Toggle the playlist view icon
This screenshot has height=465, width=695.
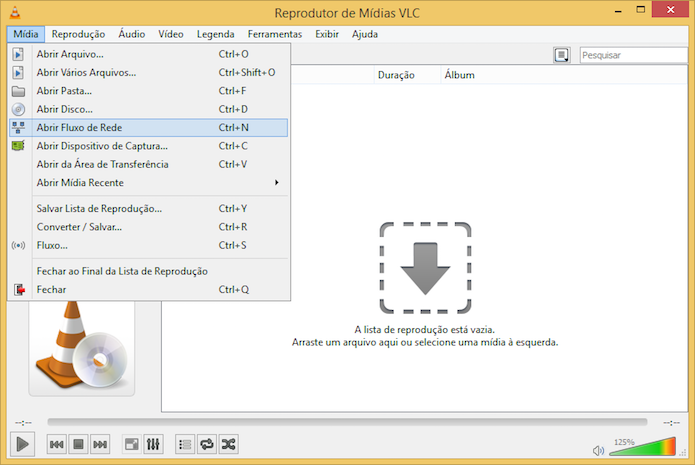click(x=185, y=444)
